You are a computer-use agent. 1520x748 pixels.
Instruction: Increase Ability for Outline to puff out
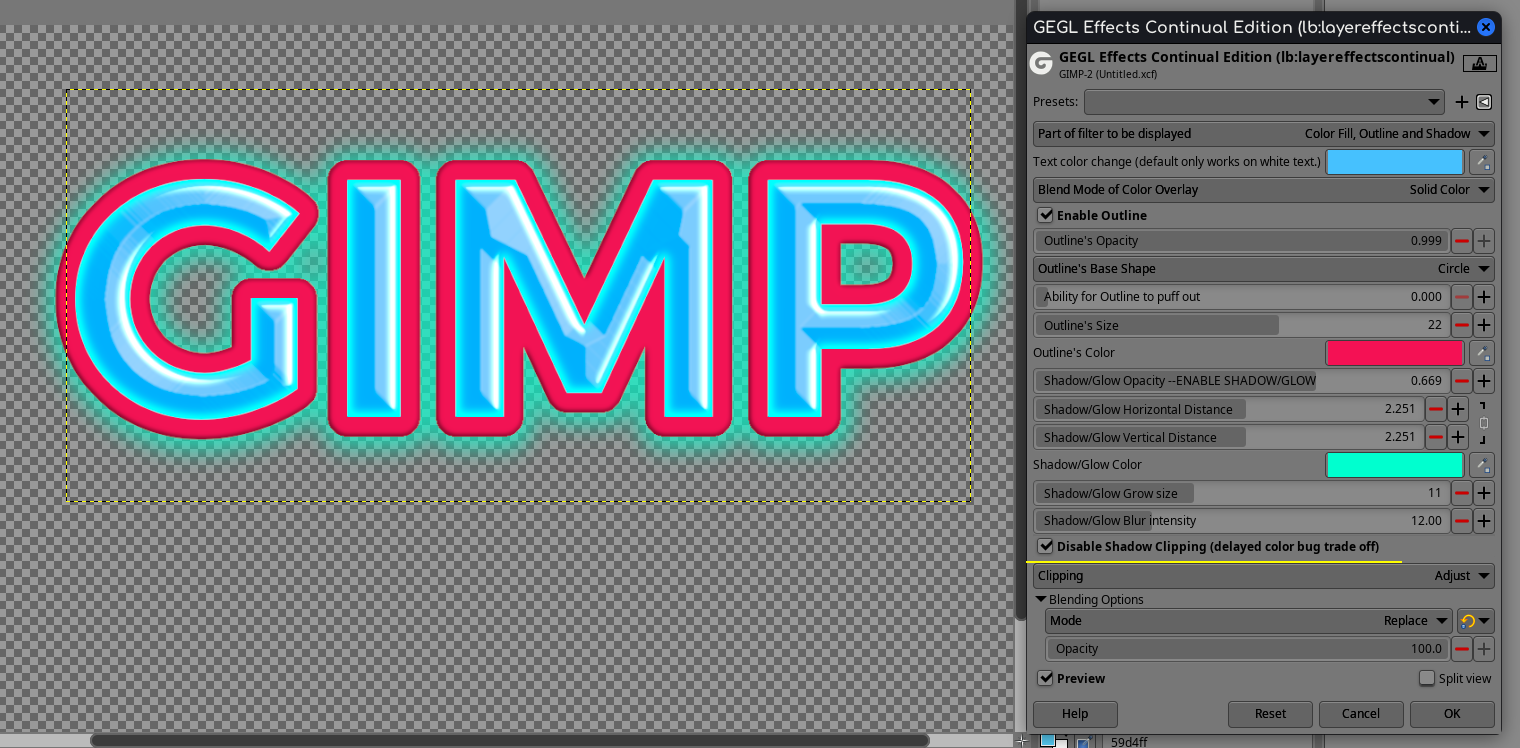click(x=1484, y=297)
